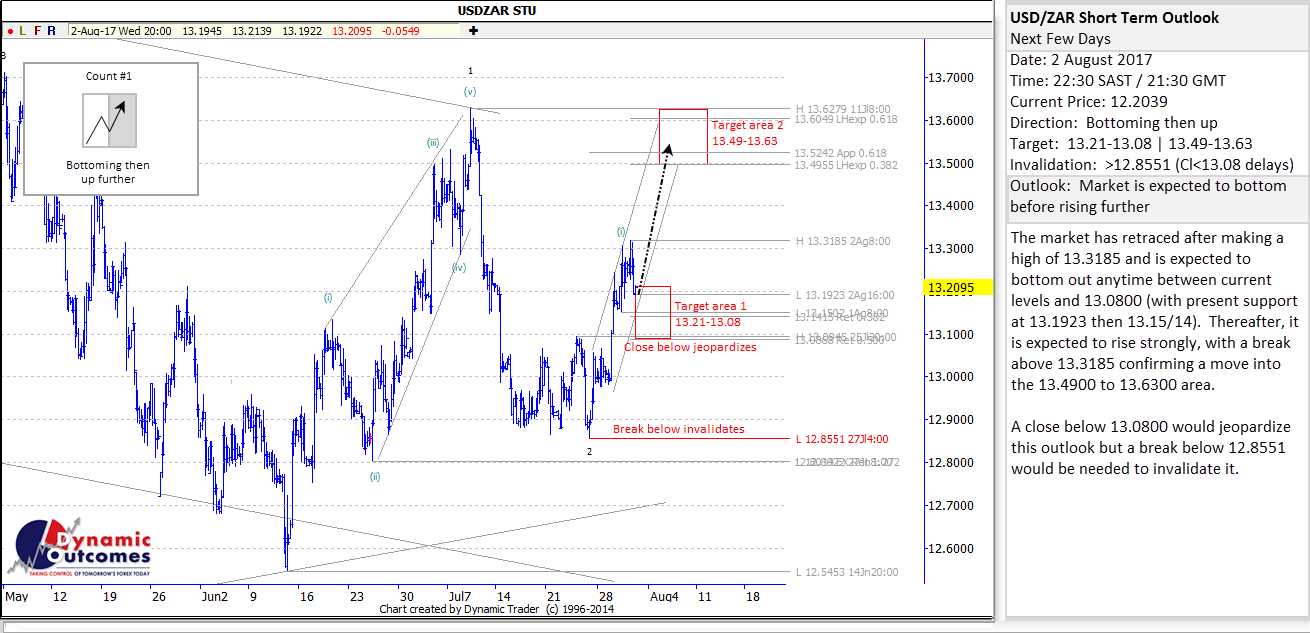1310x633 pixels.
Task: Click the 'Aug4' date axis label
Action: (x=664, y=596)
